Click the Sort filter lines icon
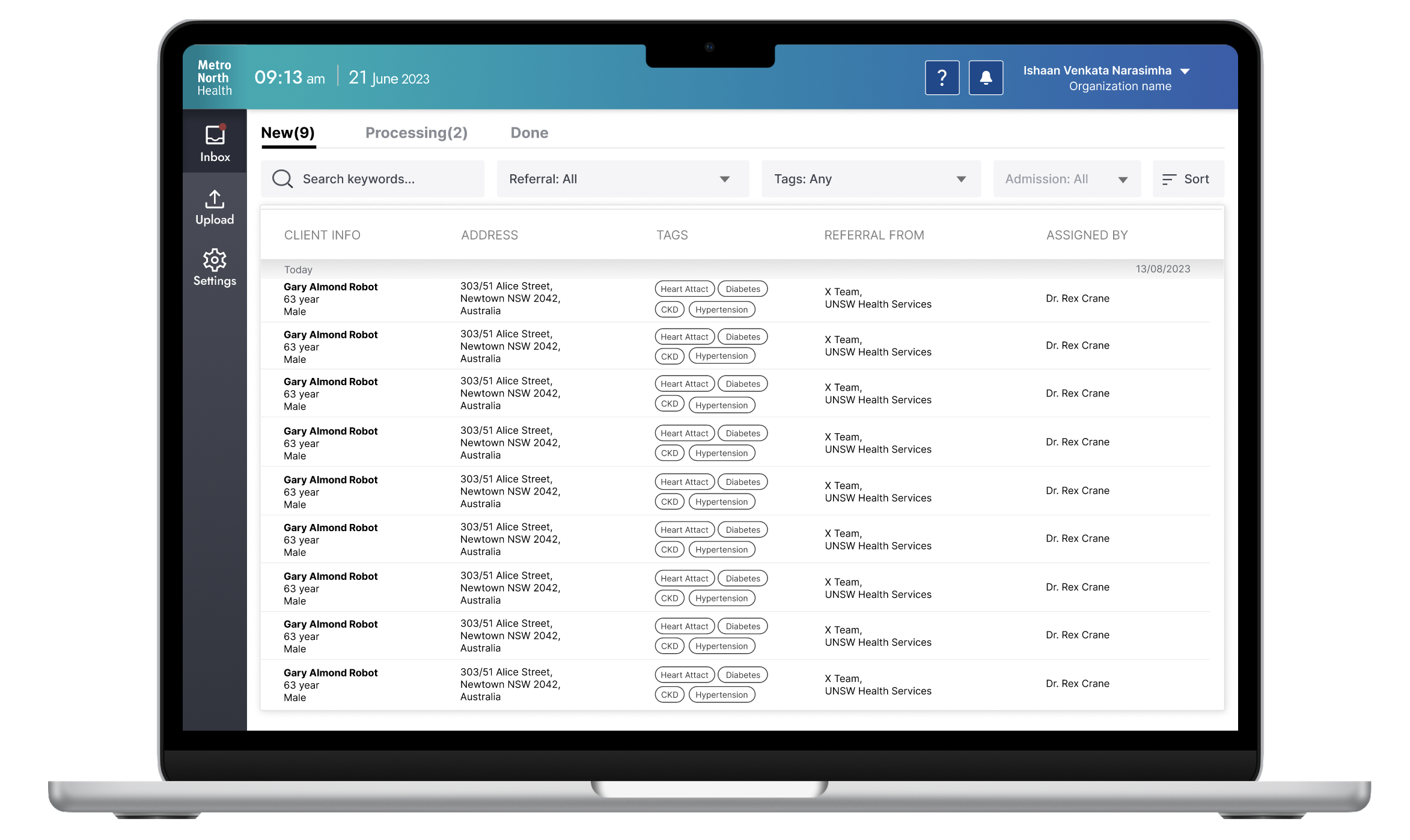Image resolution: width=1410 pixels, height=840 pixels. click(x=1169, y=179)
